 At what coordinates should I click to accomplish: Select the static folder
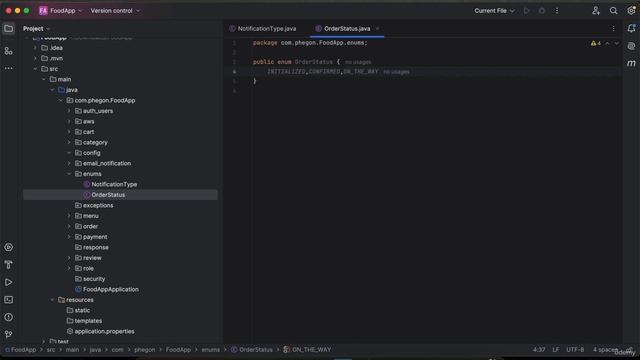[82, 310]
